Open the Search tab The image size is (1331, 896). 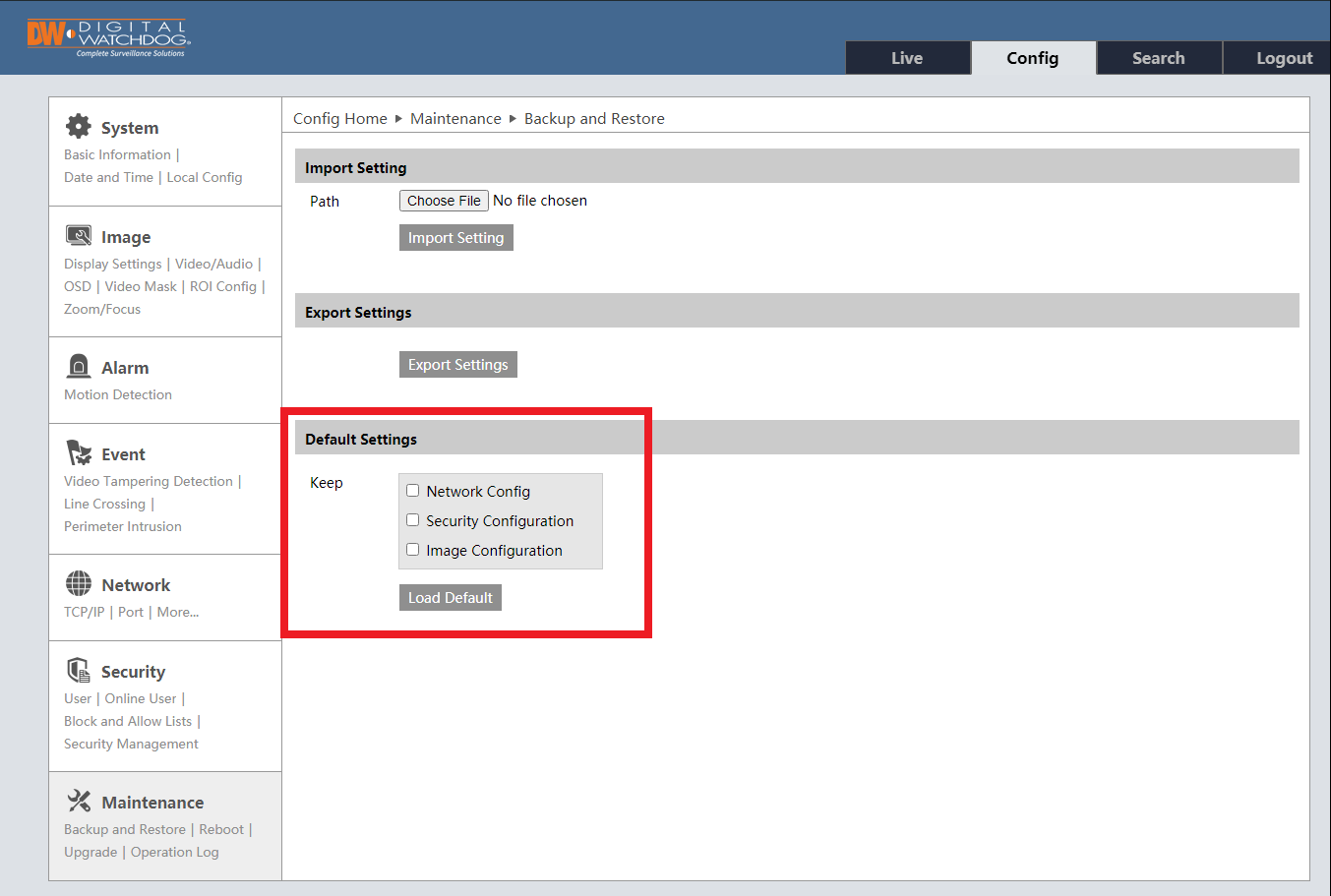(x=1158, y=58)
